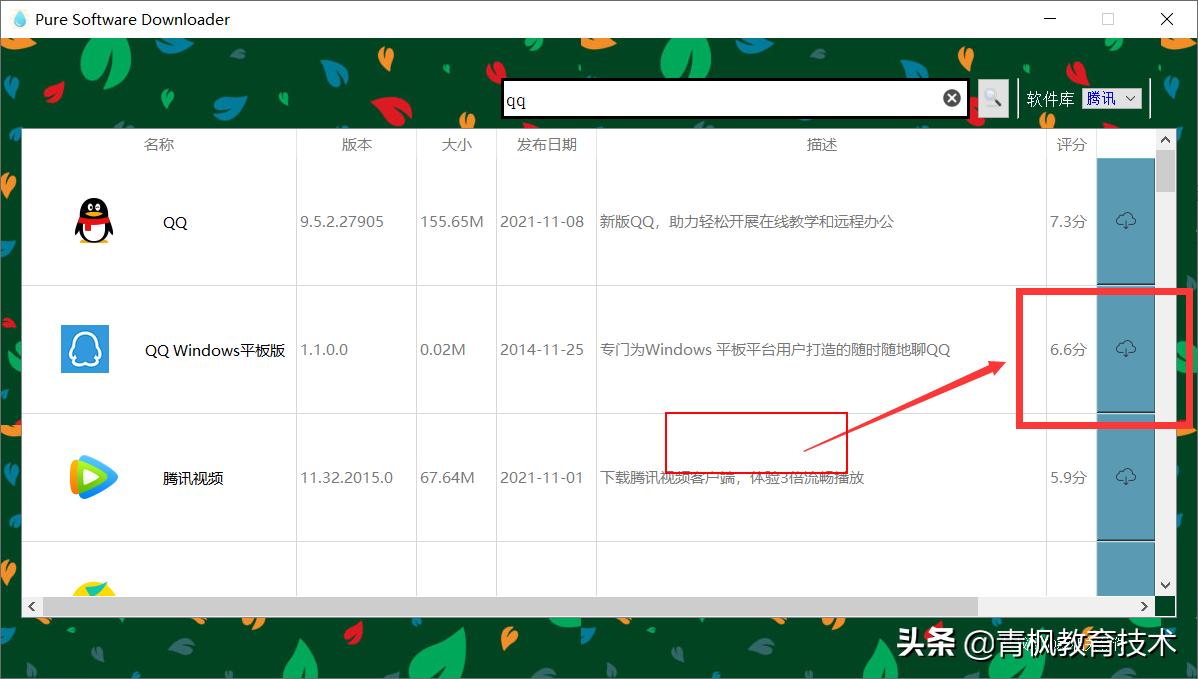Open the 软件库 腾讯 dropdown

click(x=1112, y=99)
